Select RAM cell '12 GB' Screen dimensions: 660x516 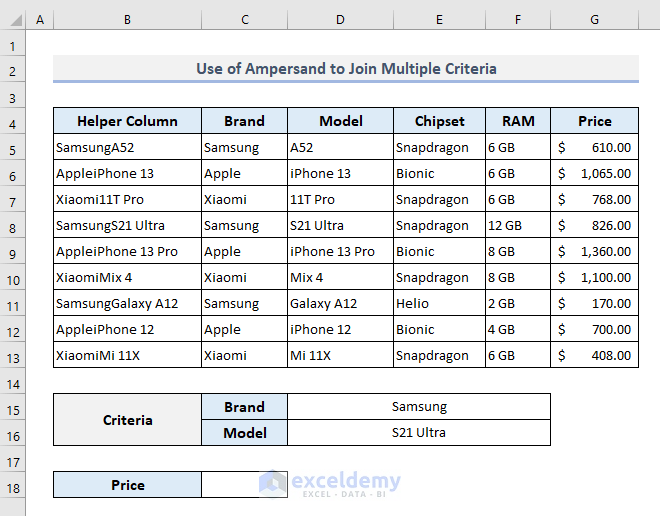(518, 226)
